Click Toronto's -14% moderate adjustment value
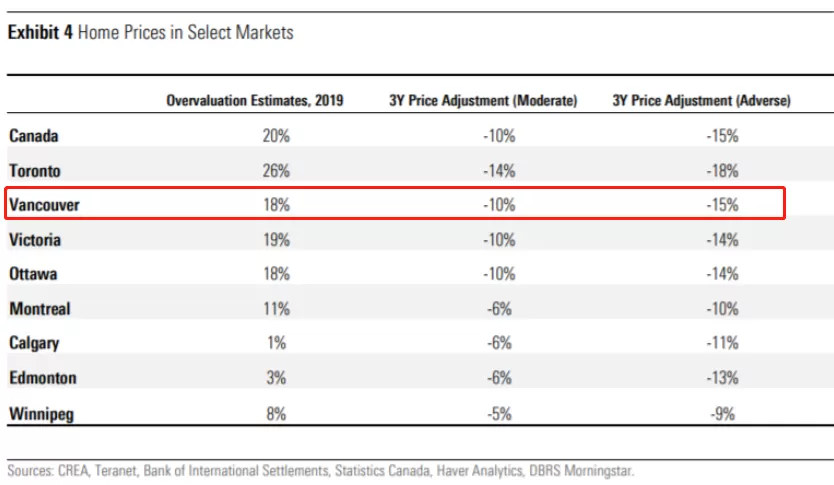Viewport: 834px width, 485px height. 499,171
